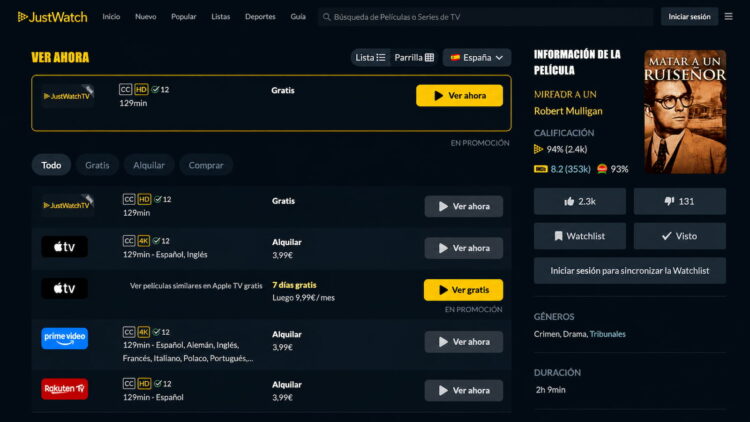Add movie to Watchlist

(x=580, y=236)
